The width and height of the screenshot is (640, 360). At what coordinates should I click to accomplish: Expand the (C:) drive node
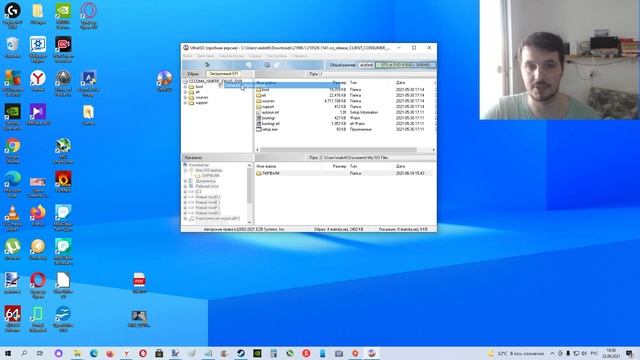coord(185,191)
